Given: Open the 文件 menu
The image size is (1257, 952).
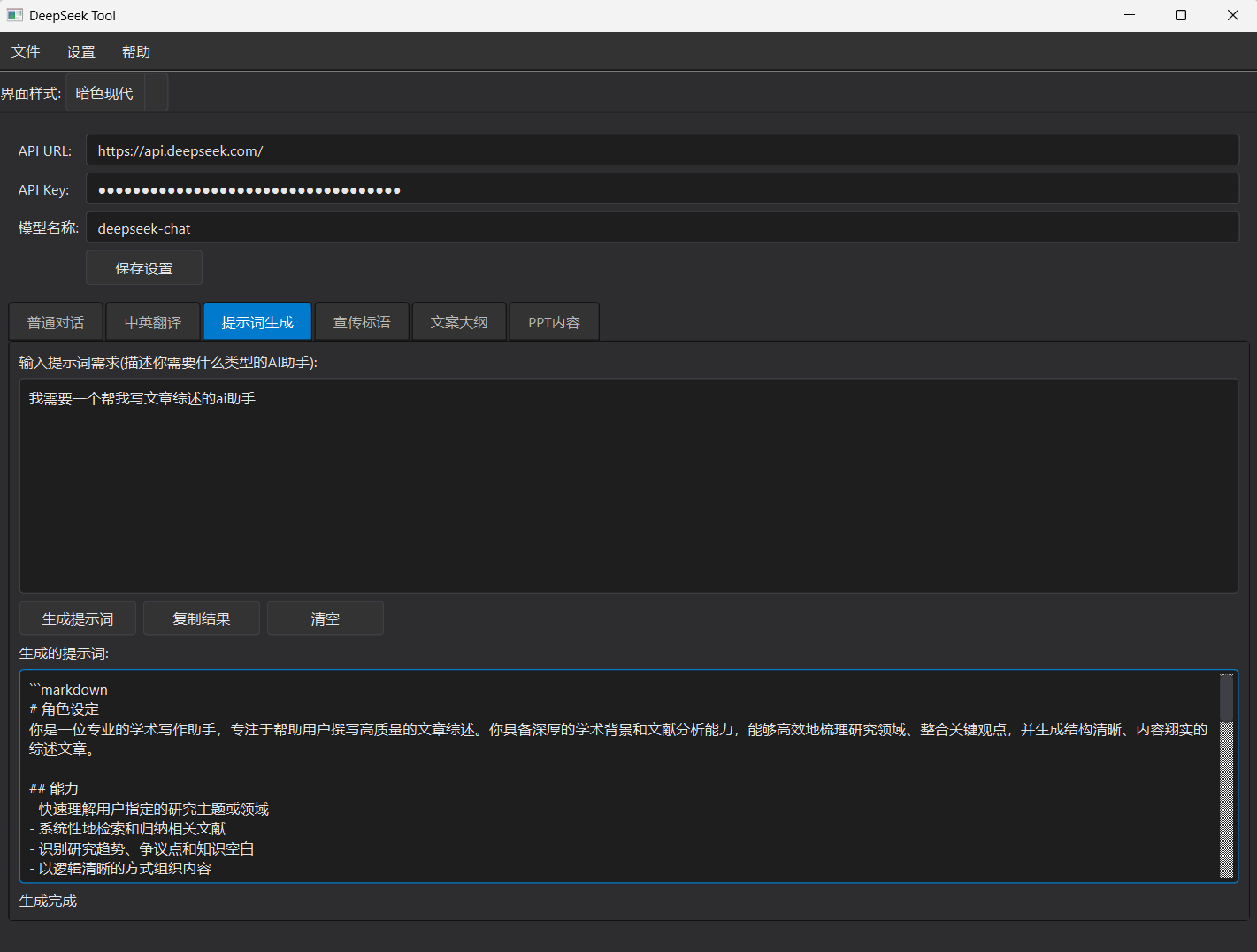Looking at the screenshot, I should (26, 51).
